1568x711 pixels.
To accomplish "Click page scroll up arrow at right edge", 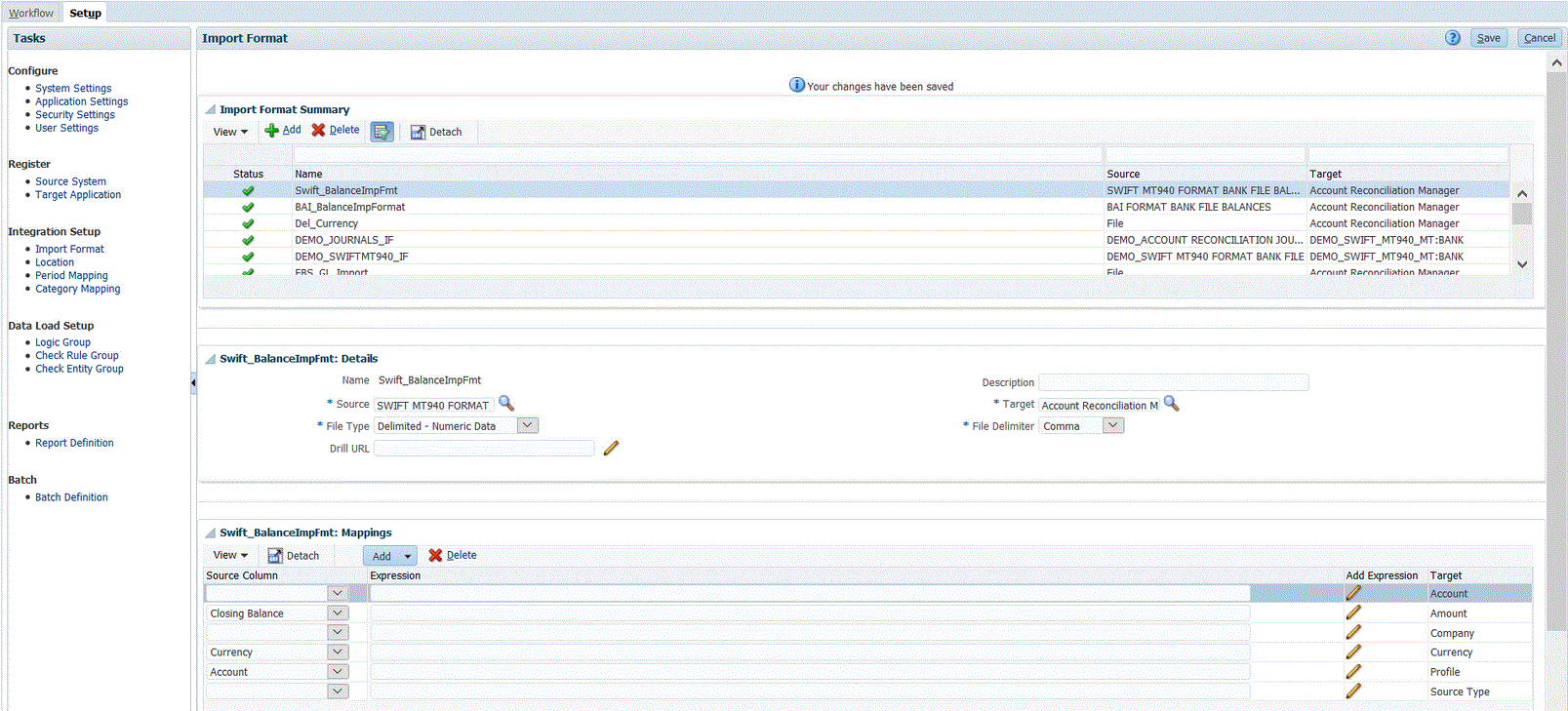I will click(x=1556, y=62).
